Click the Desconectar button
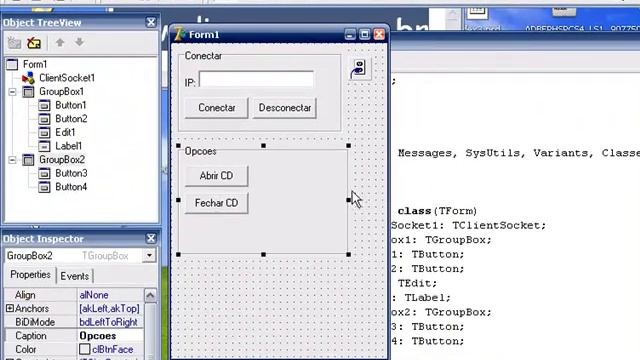The height and width of the screenshot is (360, 640). [x=284, y=108]
